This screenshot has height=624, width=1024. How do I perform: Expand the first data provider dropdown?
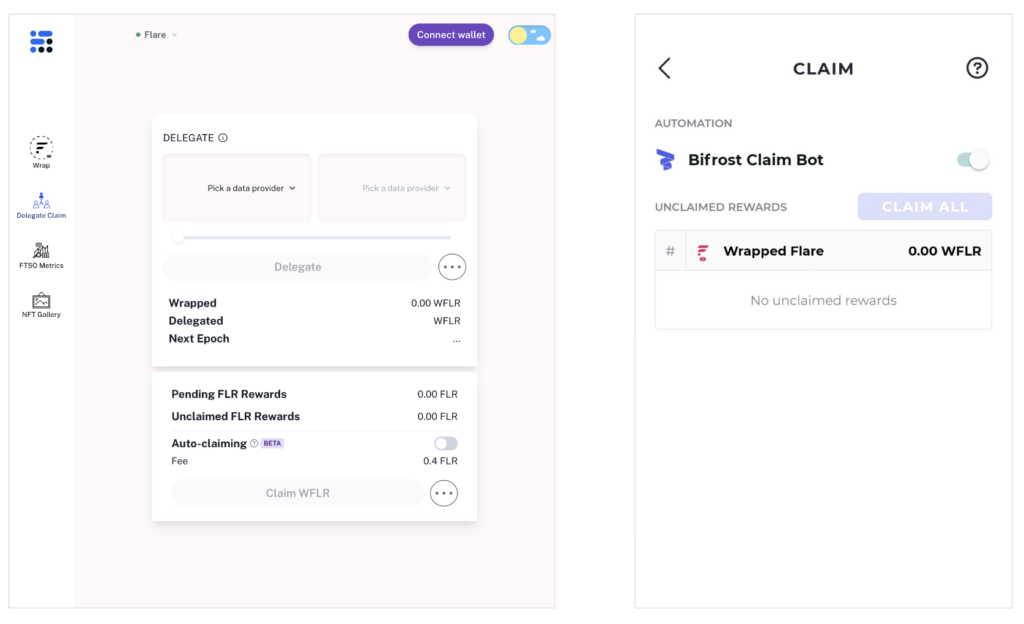[x=252, y=188]
